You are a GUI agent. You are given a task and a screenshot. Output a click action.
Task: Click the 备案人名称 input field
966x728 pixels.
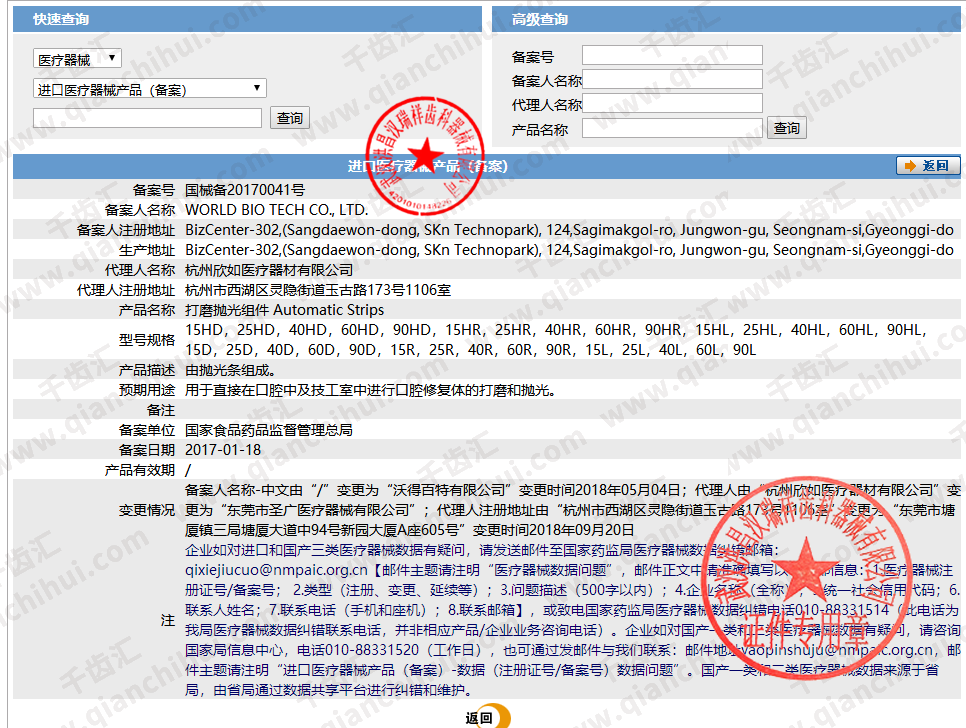click(x=672, y=80)
